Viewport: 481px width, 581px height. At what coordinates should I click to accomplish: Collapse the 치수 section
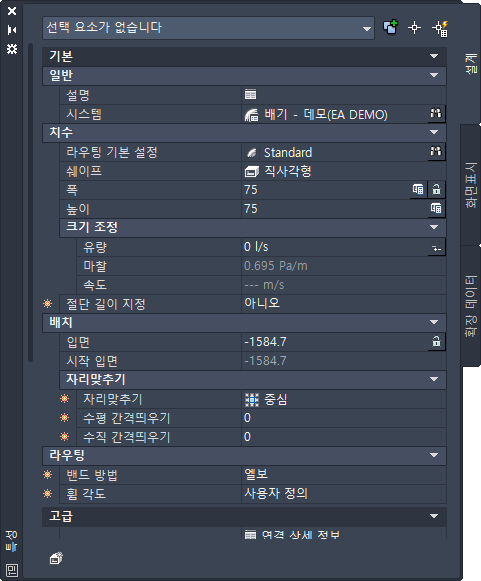(x=434, y=132)
